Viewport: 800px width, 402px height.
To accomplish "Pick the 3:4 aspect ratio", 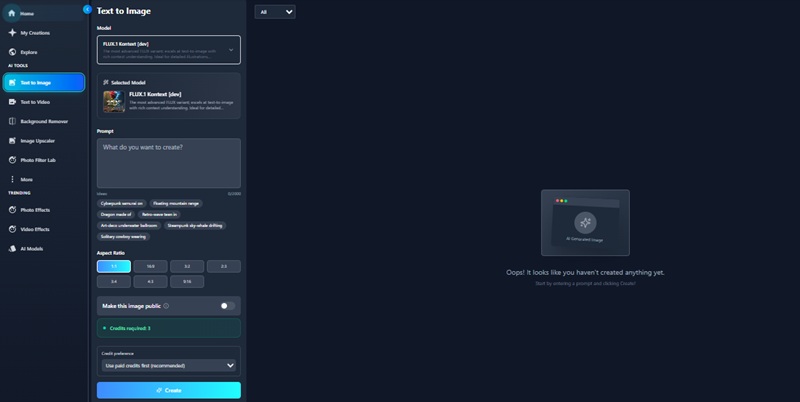I will pos(114,282).
